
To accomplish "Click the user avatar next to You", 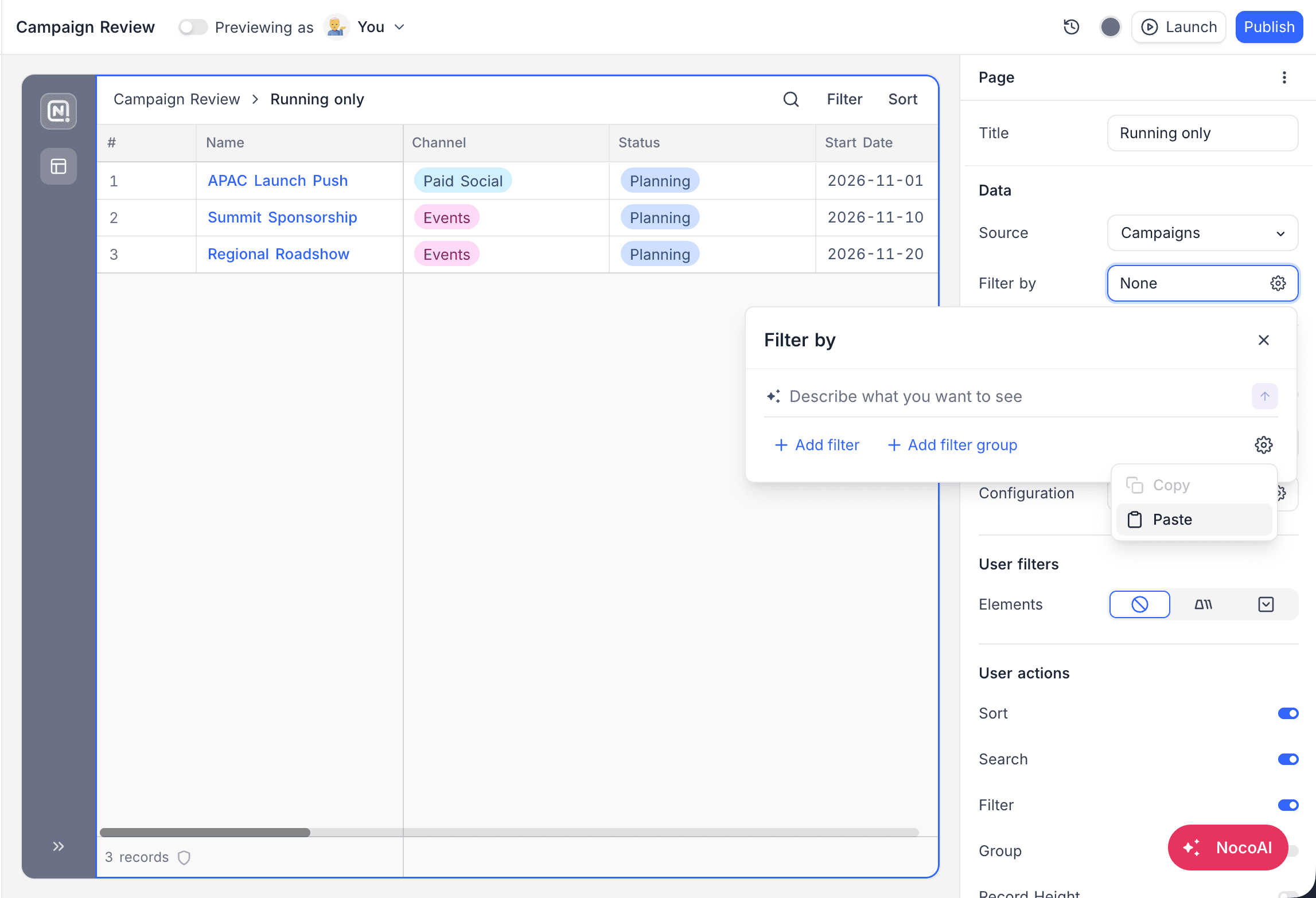I will [336, 27].
